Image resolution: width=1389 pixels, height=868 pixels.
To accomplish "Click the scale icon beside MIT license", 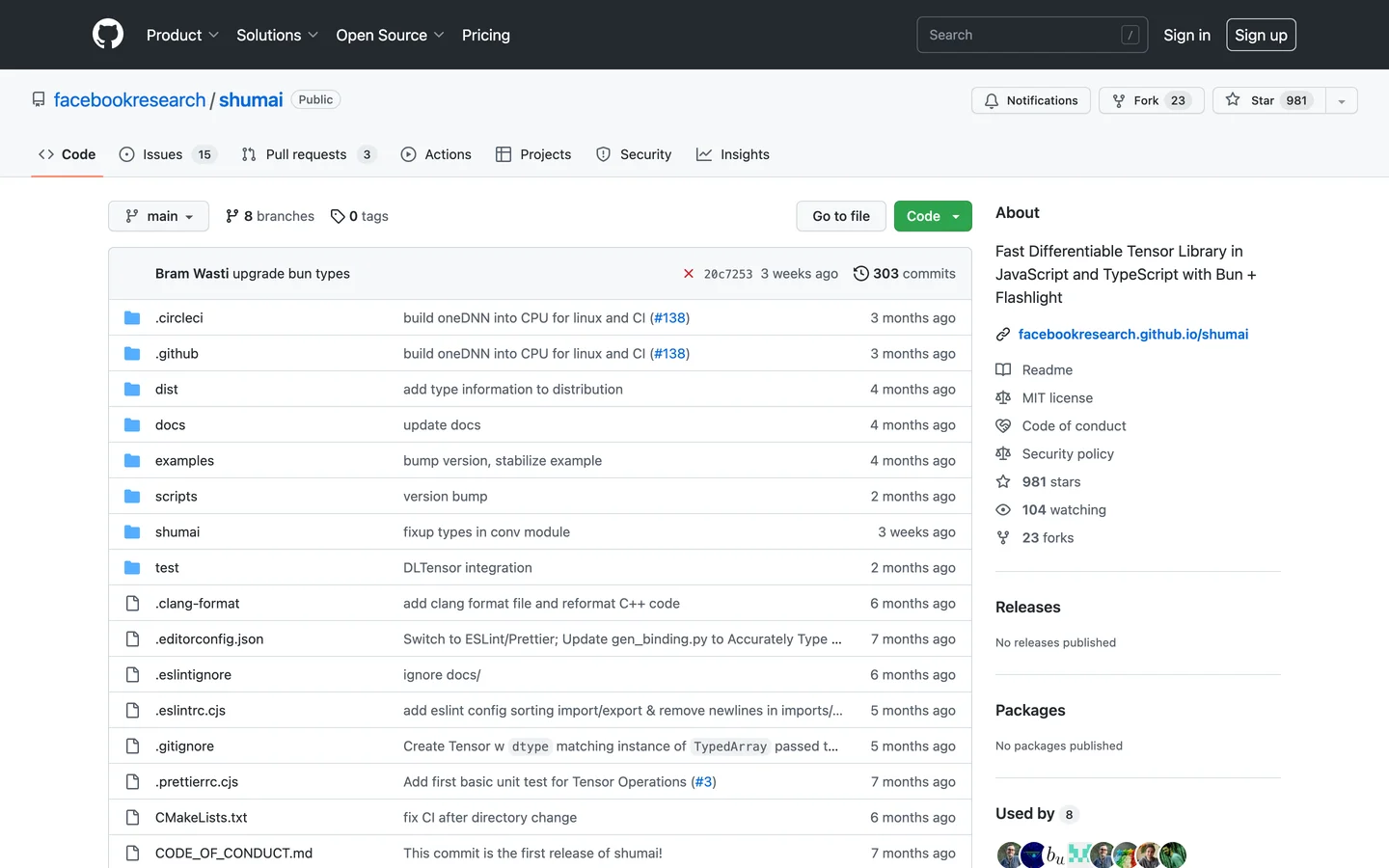I will coord(1003,397).
